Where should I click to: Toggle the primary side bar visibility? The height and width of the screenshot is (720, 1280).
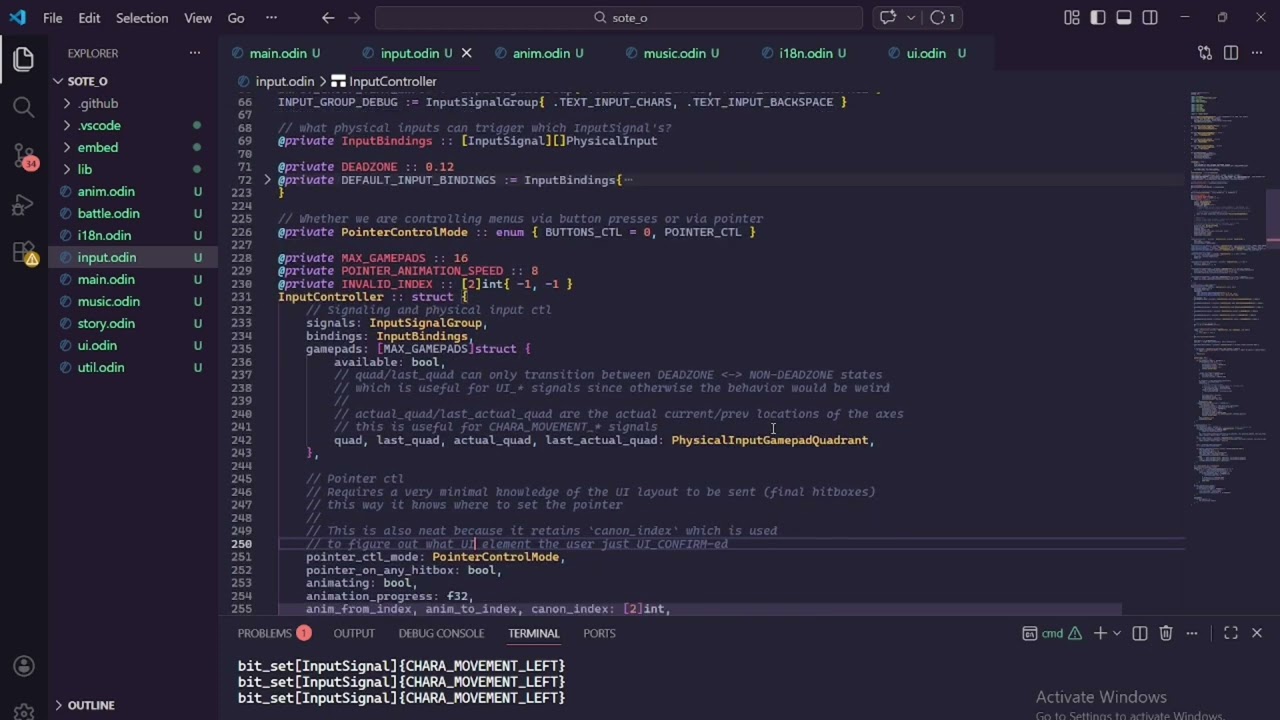(1098, 17)
